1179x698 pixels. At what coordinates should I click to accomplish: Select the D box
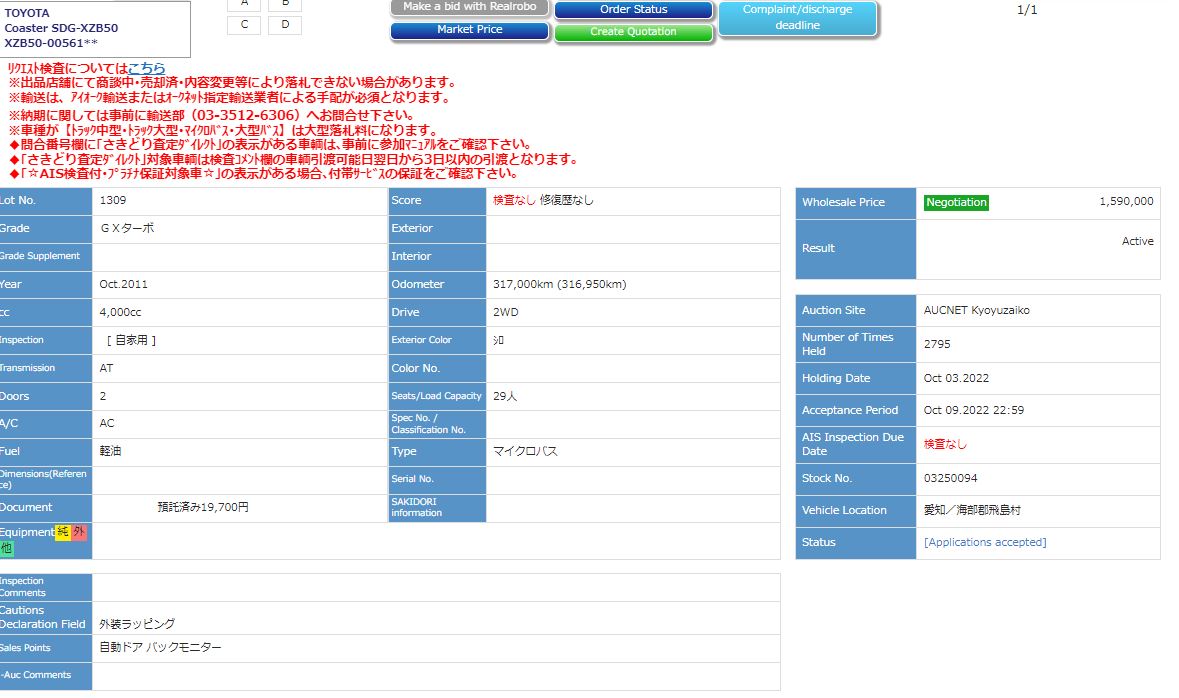tap(285, 25)
